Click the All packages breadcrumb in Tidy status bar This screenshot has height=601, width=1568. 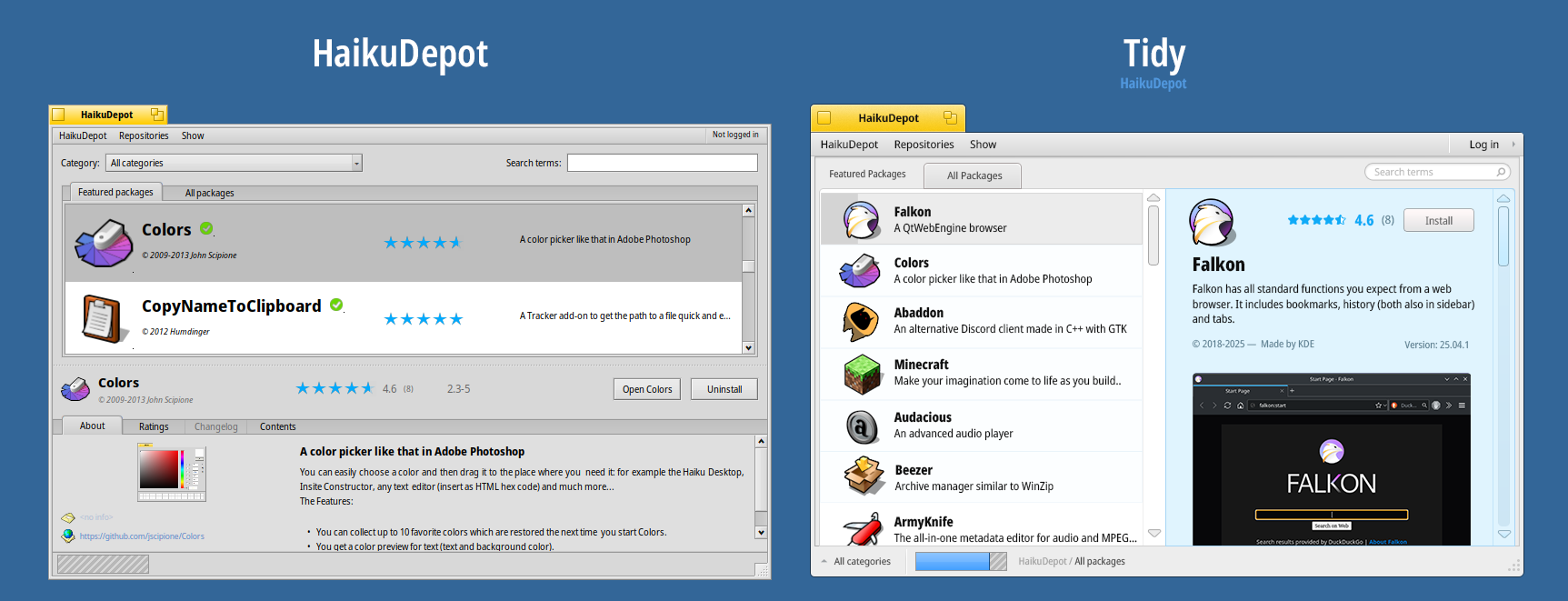pyautogui.click(x=1100, y=561)
